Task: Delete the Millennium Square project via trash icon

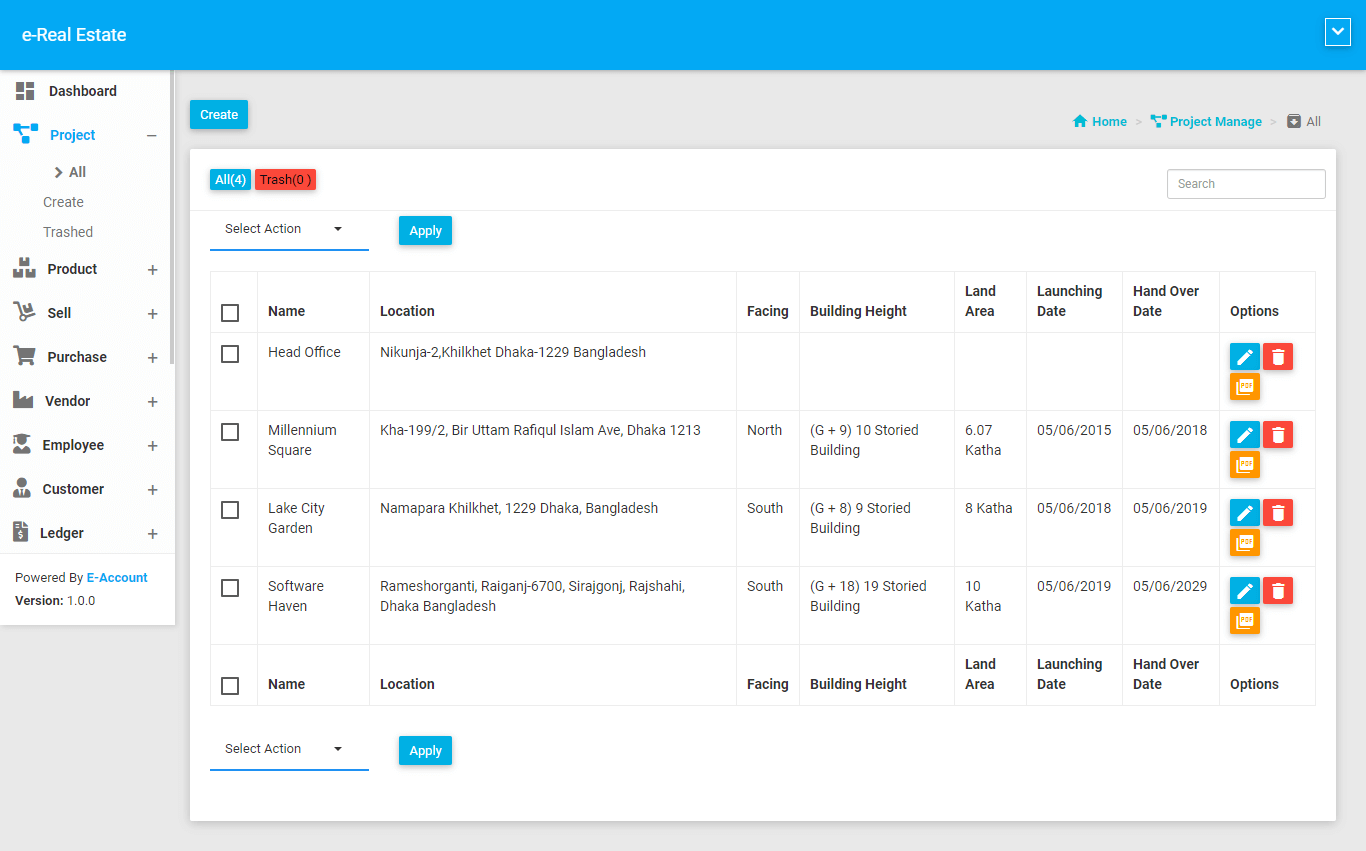Action: 1277,435
